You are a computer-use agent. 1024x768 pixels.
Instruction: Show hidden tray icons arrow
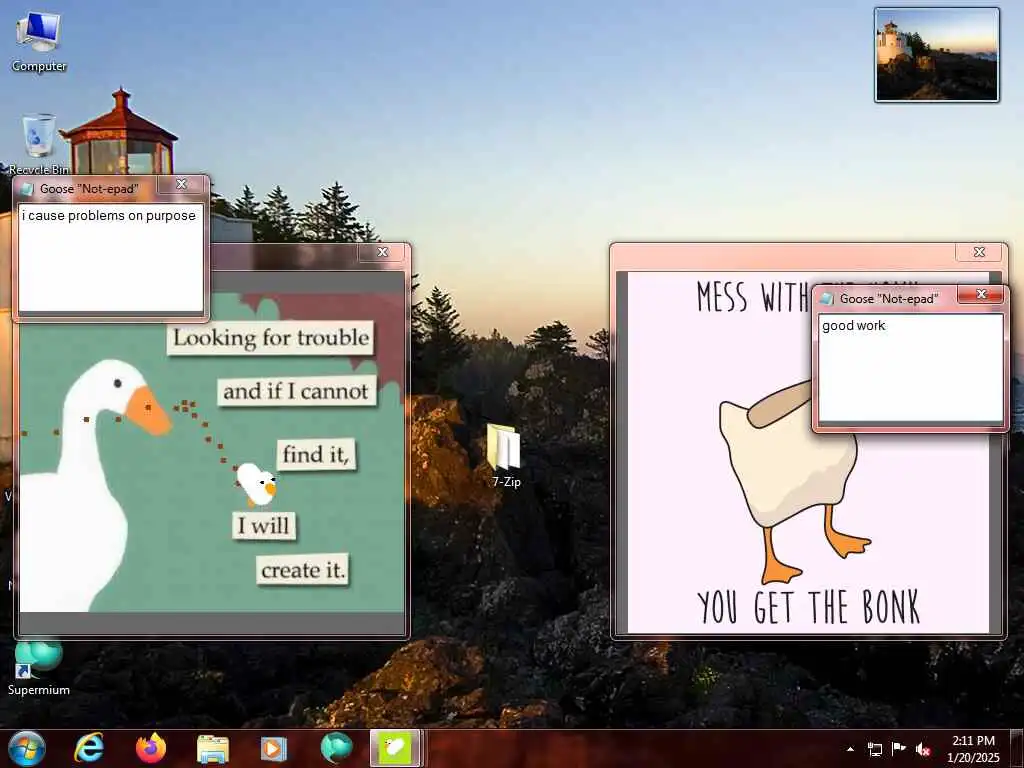point(850,749)
